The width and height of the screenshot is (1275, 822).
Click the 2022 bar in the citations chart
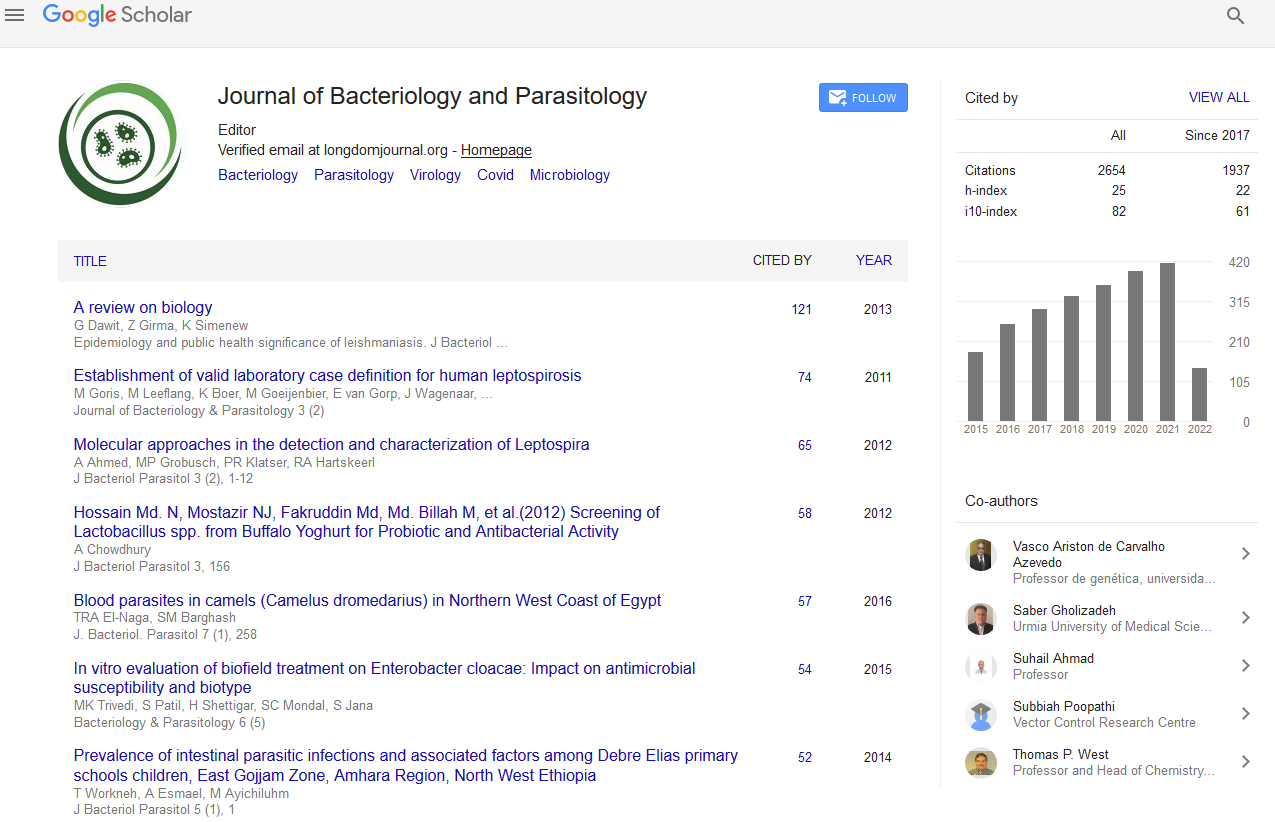pos(1199,394)
